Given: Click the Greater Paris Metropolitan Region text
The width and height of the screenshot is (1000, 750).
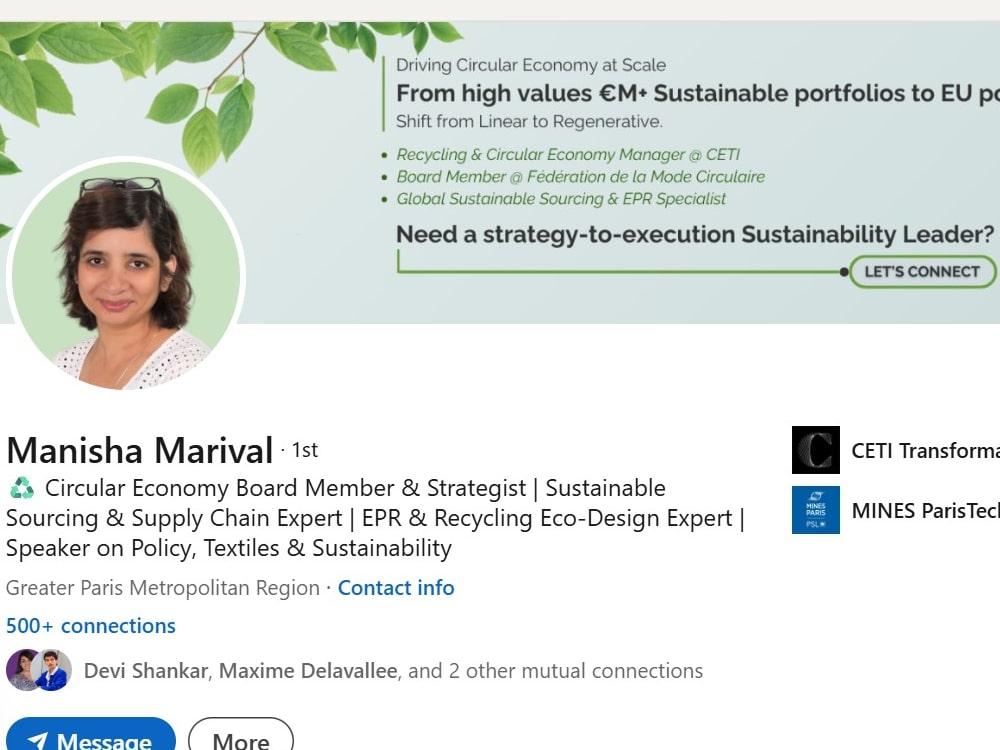Looking at the screenshot, I should tap(163, 587).
